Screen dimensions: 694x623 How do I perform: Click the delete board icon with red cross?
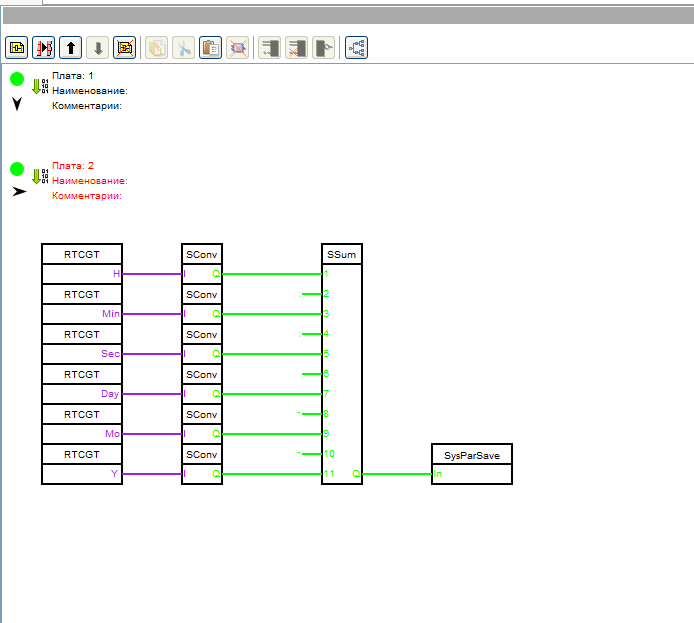click(124, 47)
